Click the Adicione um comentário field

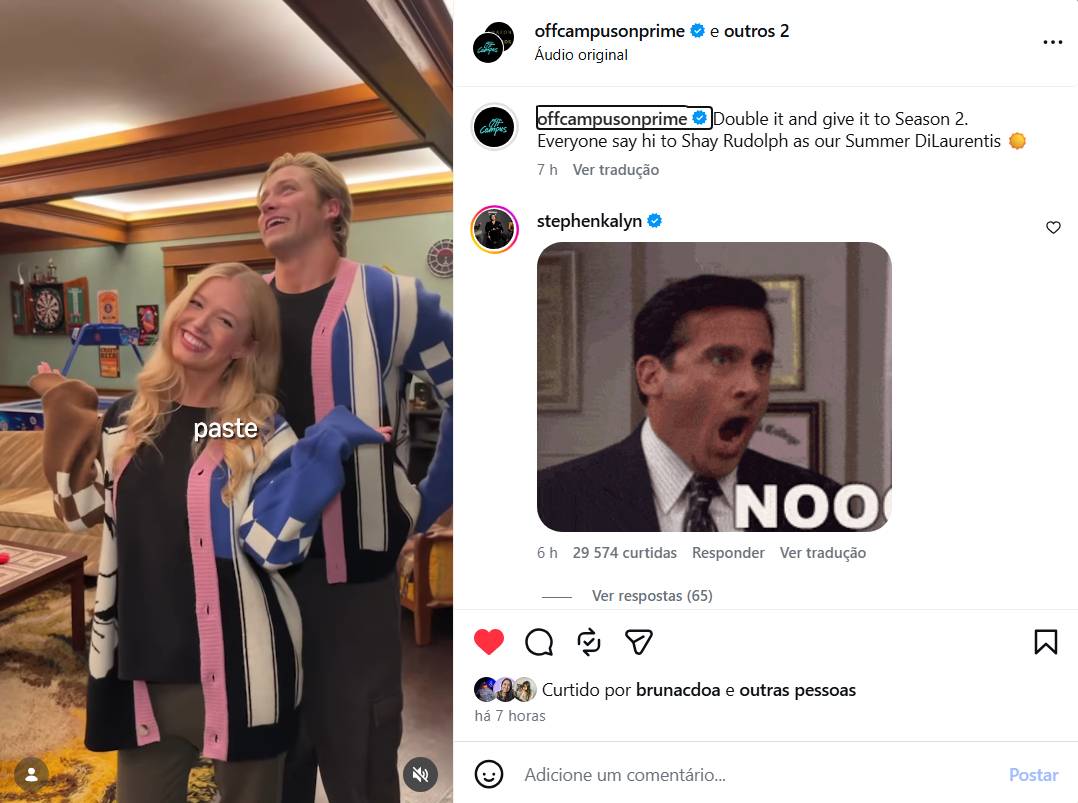[756, 775]
